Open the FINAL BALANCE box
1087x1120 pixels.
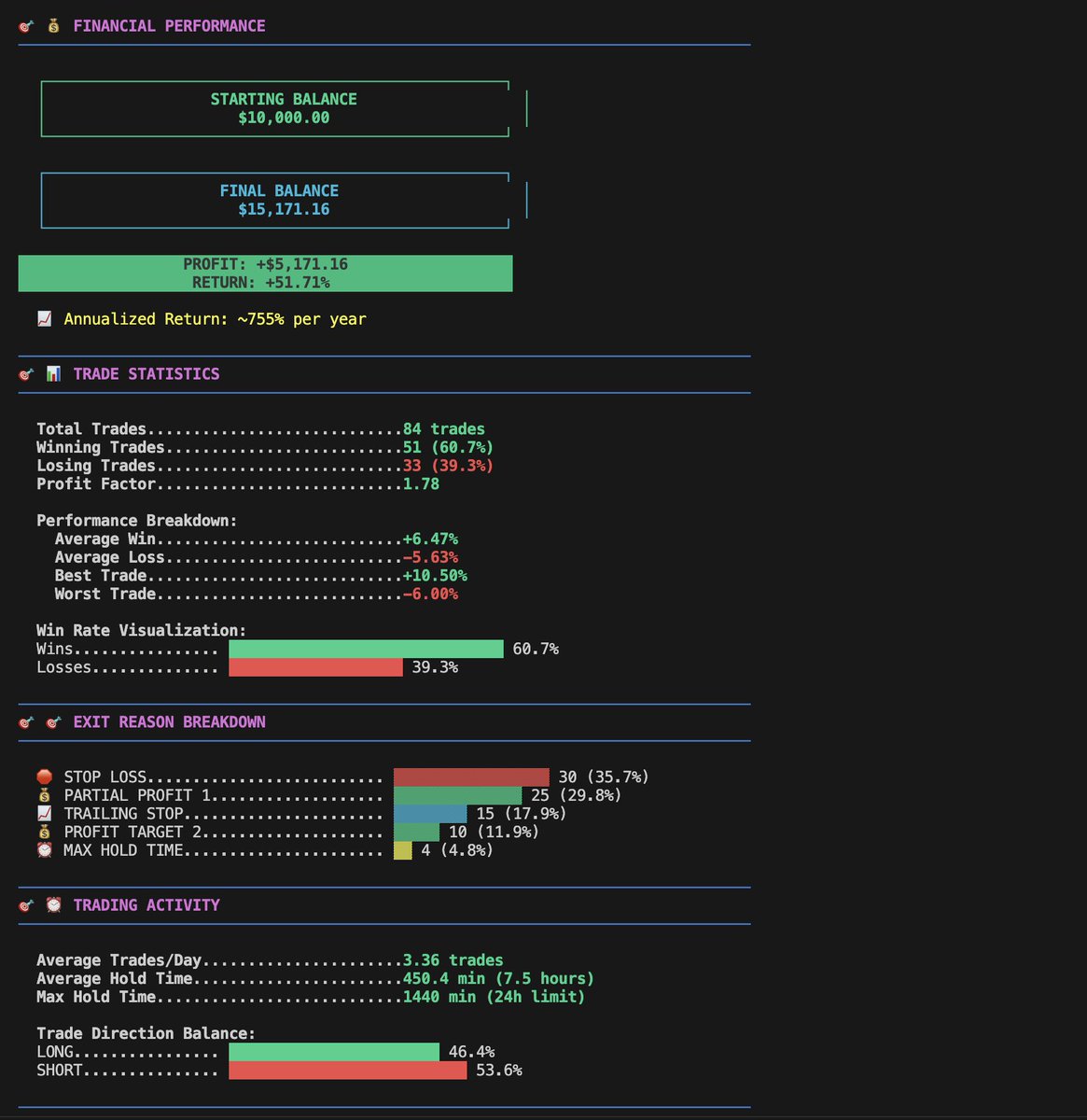(275, 200)
